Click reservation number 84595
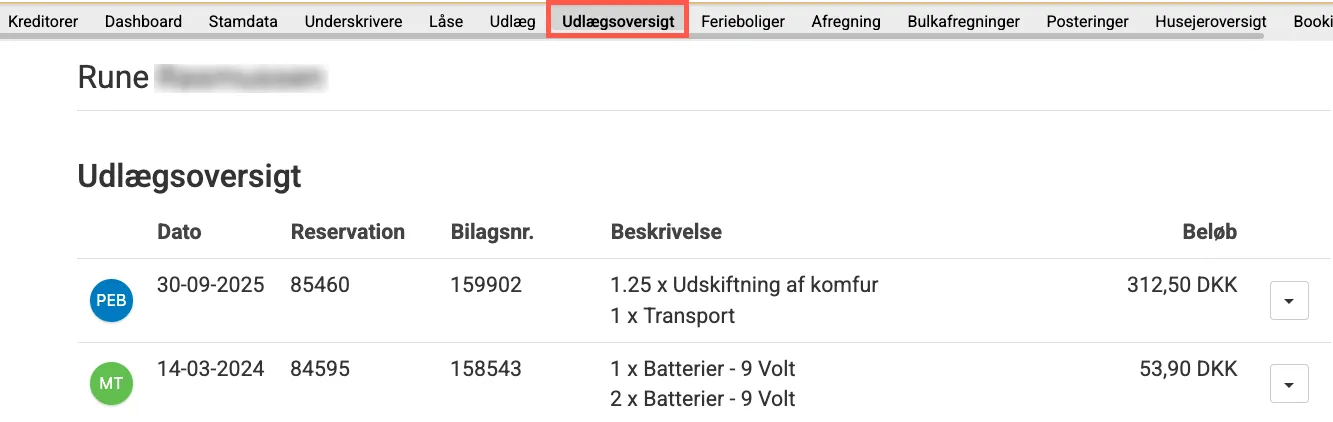The image size is (1333, 422). coord(320,369)
